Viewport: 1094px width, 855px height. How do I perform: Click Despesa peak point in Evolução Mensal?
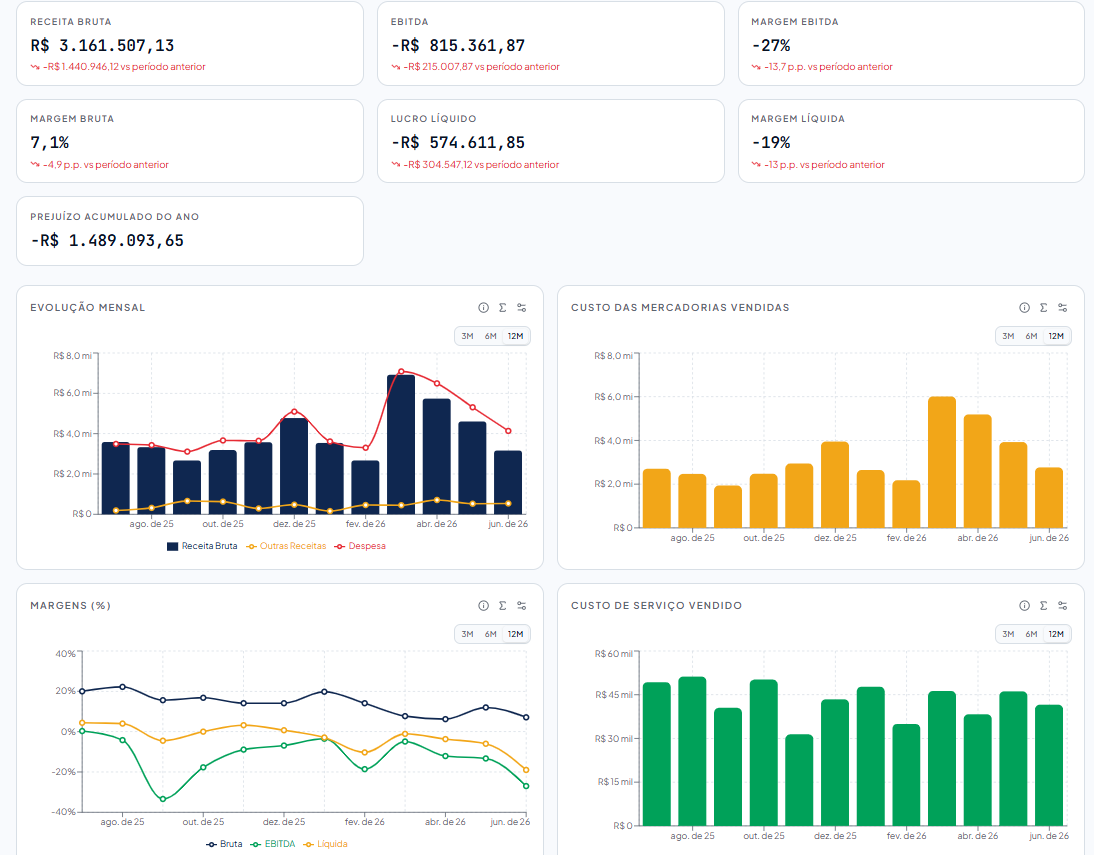point(401,371)
